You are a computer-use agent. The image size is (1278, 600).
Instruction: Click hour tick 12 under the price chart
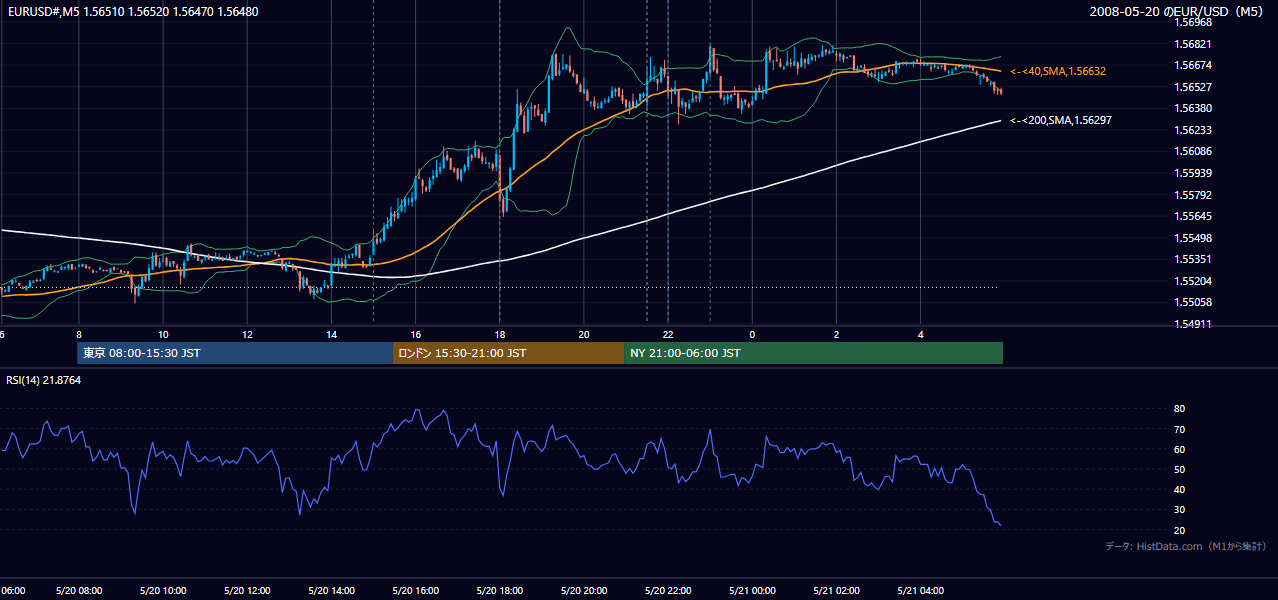pos(247,334)
